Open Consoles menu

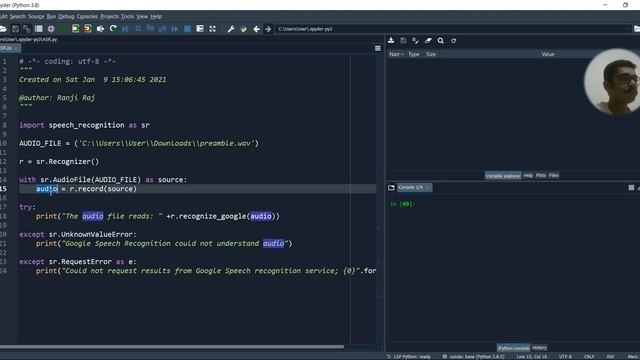click(87, 17)
